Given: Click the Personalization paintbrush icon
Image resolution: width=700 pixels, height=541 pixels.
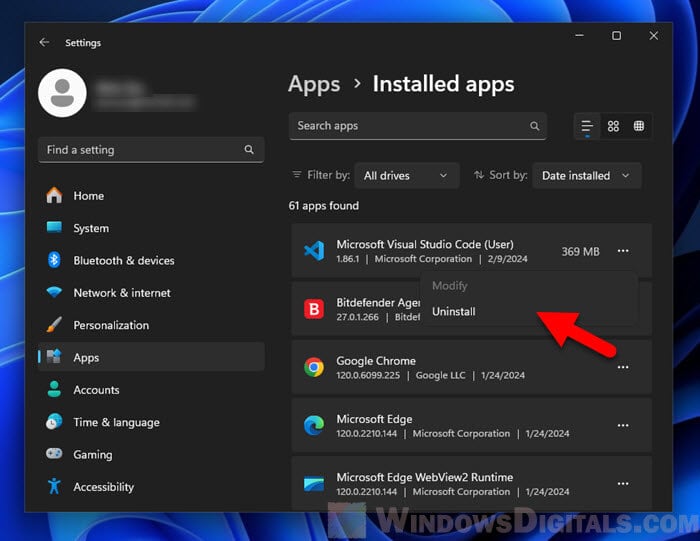Looking at the screenshot, I should 54,325.
